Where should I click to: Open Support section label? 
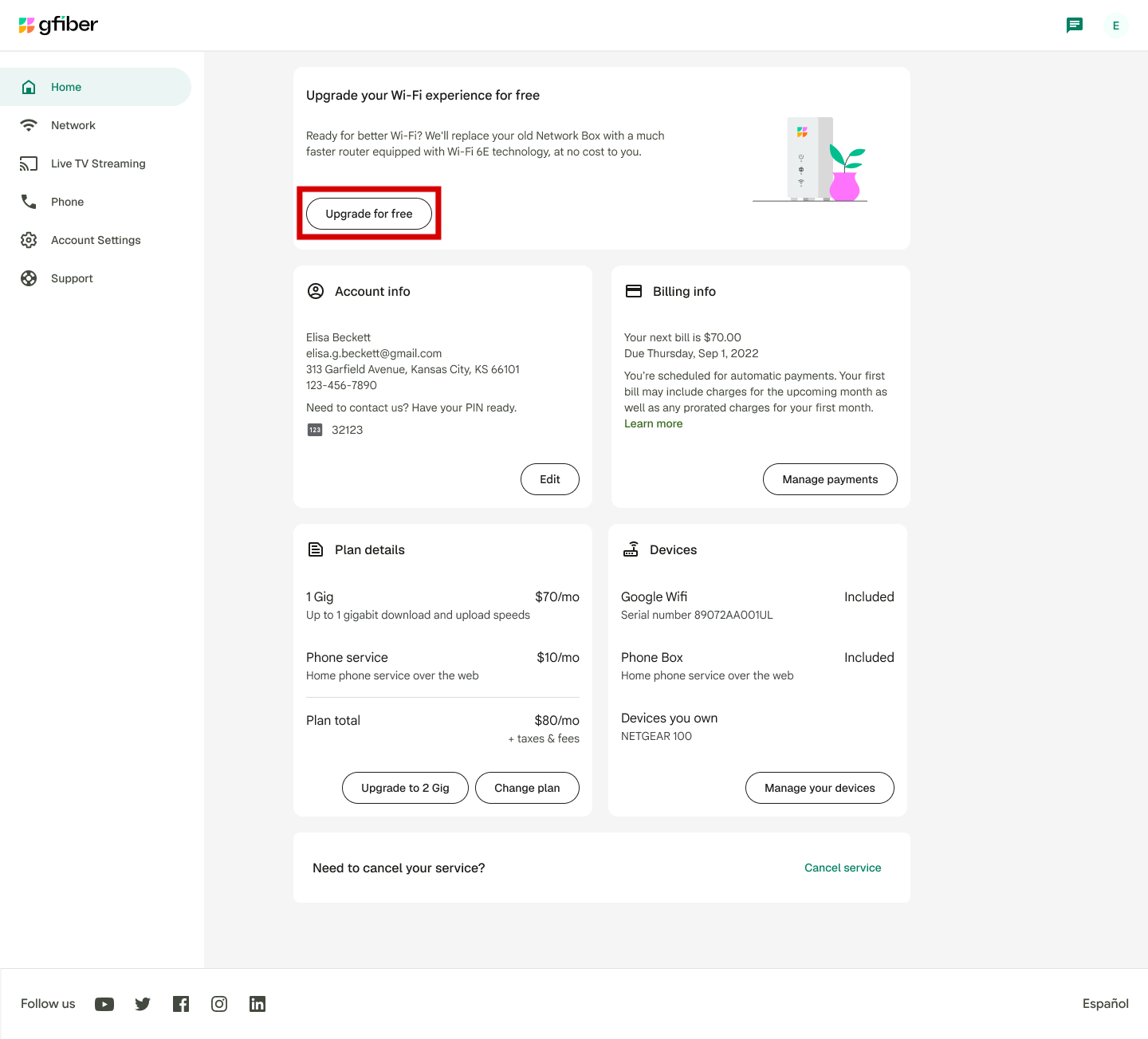(72, 278)
